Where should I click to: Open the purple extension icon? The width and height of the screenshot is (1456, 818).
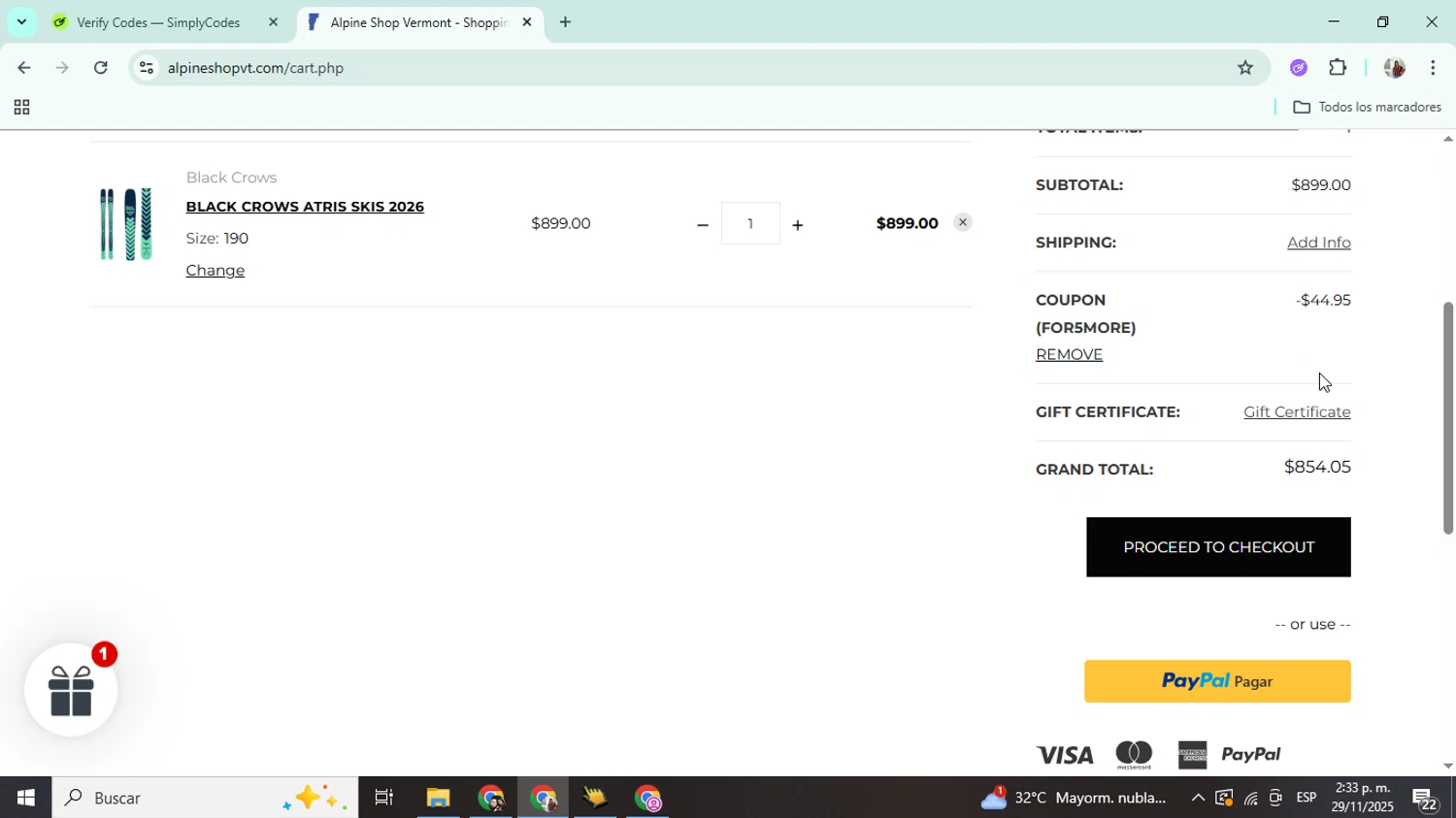click(x=1299, y=68)
